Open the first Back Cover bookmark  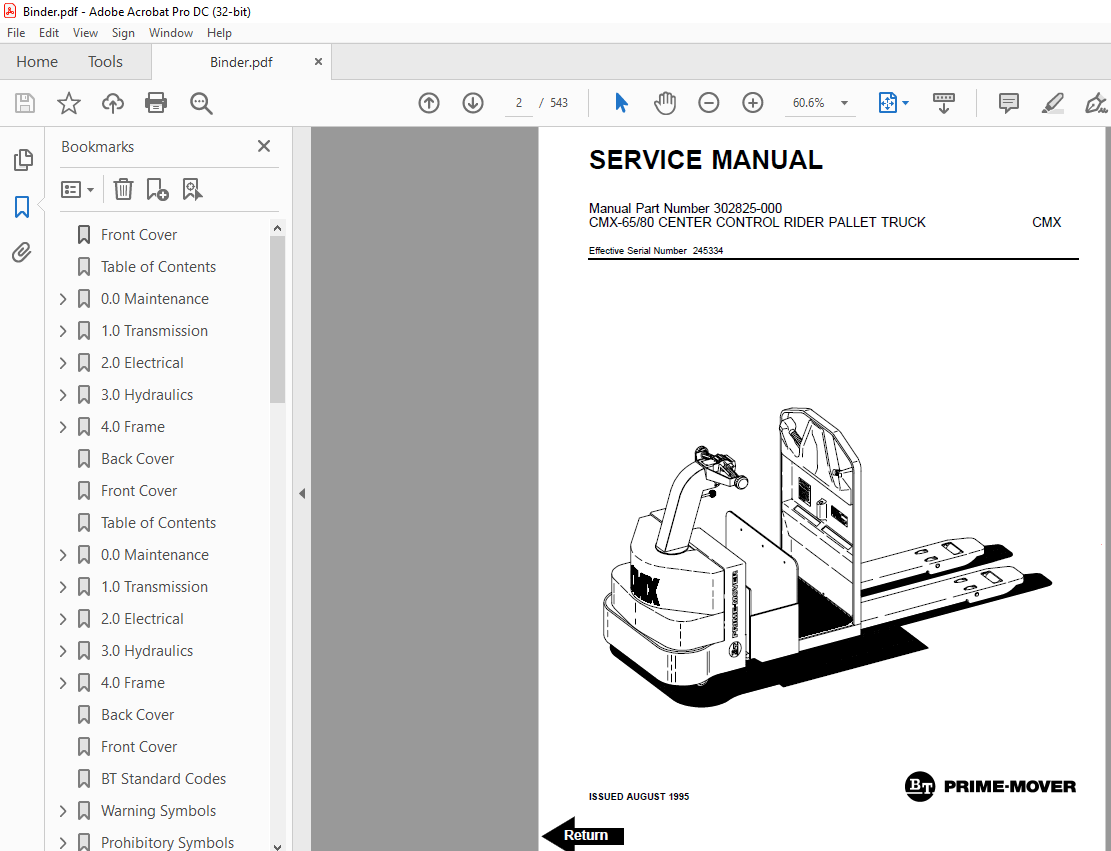pos(137,458)
